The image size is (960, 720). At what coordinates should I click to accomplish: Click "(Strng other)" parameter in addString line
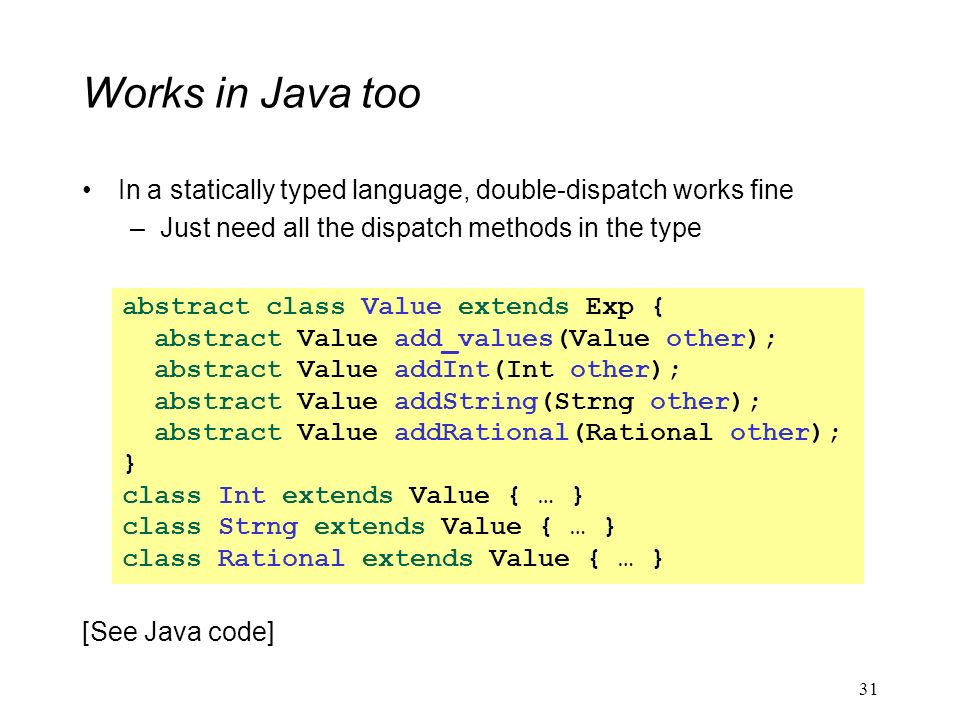pos(642,402)
